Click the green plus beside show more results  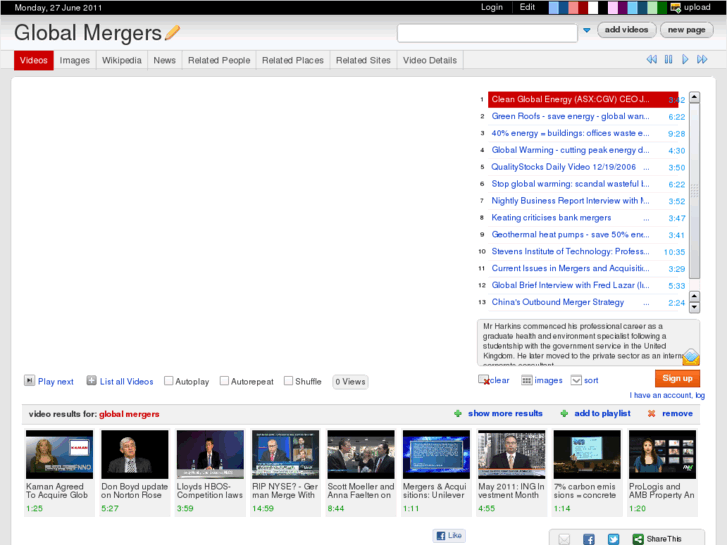(x=458, y=413)
